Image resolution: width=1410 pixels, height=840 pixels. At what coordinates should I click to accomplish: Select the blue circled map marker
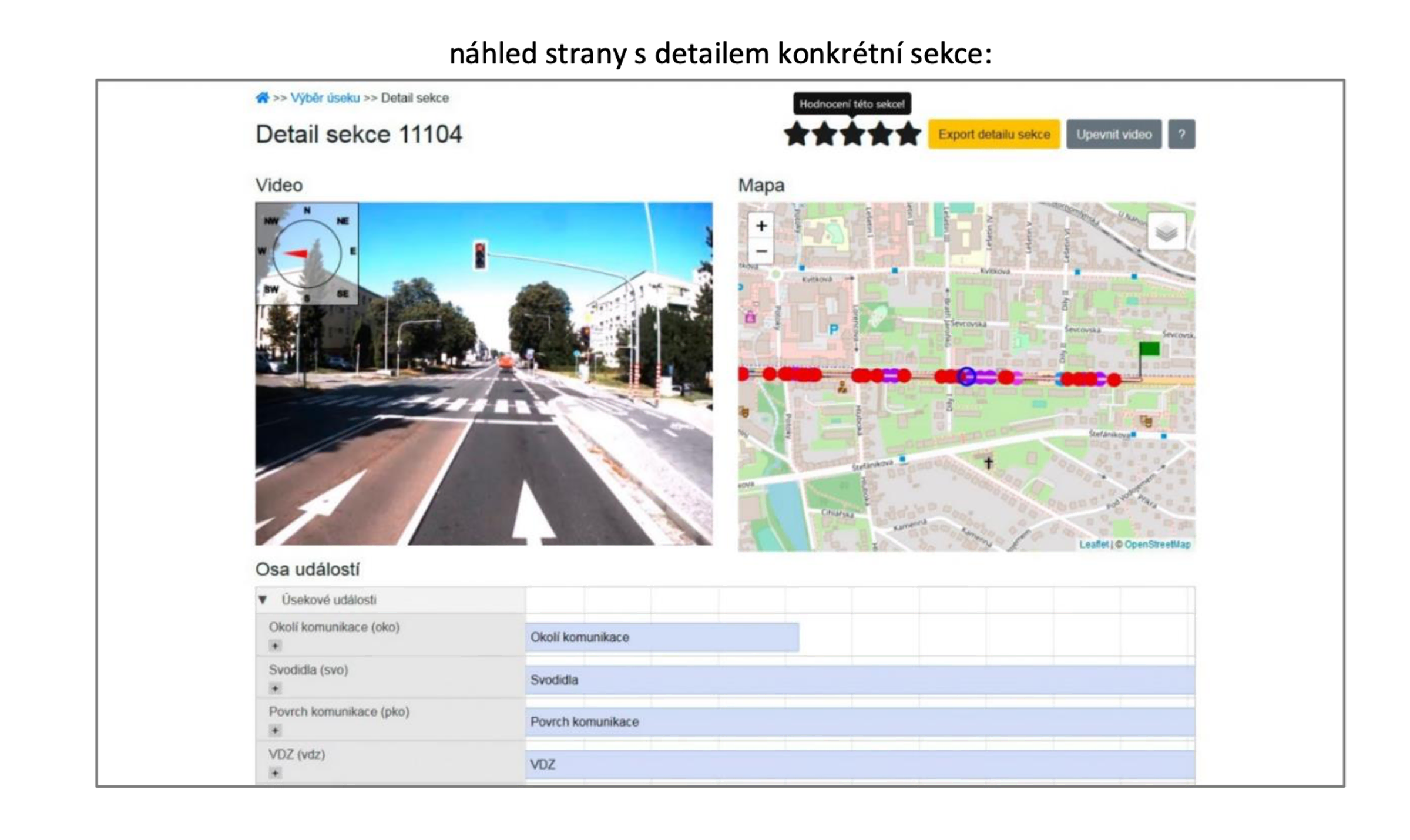(x=966, y=376)
